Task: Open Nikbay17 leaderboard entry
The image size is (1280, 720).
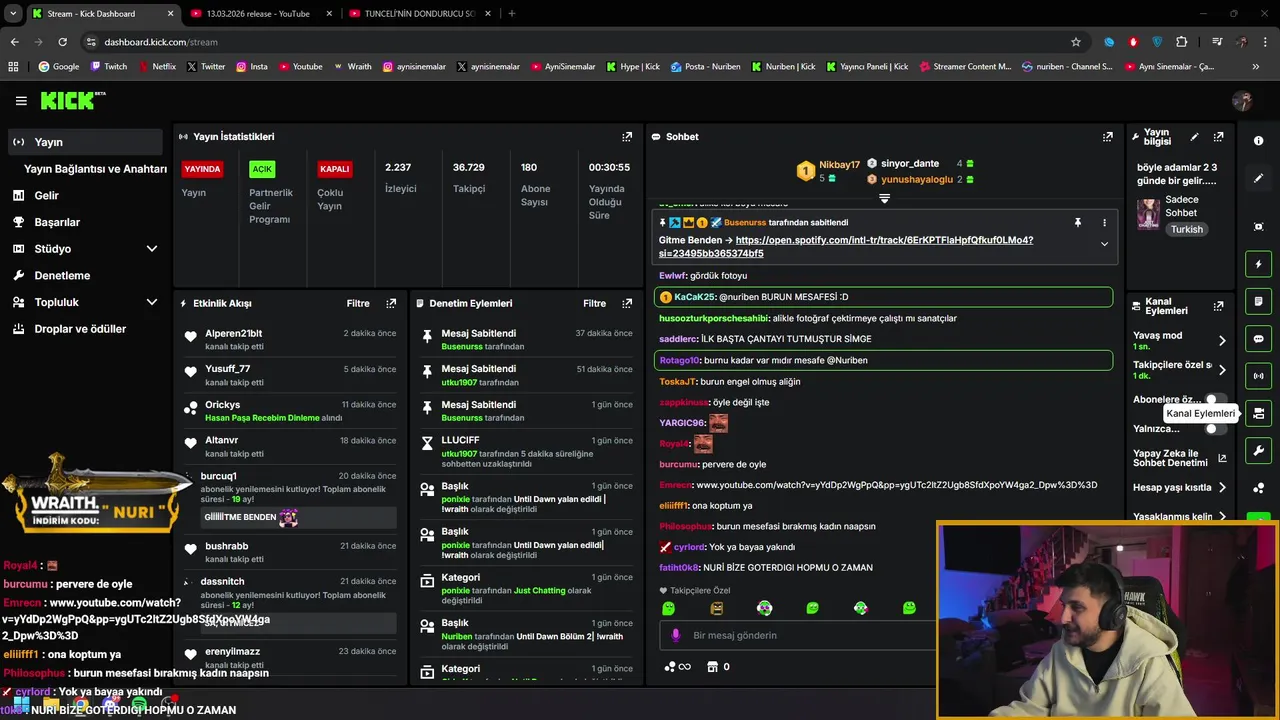Action: pos(828,171)
